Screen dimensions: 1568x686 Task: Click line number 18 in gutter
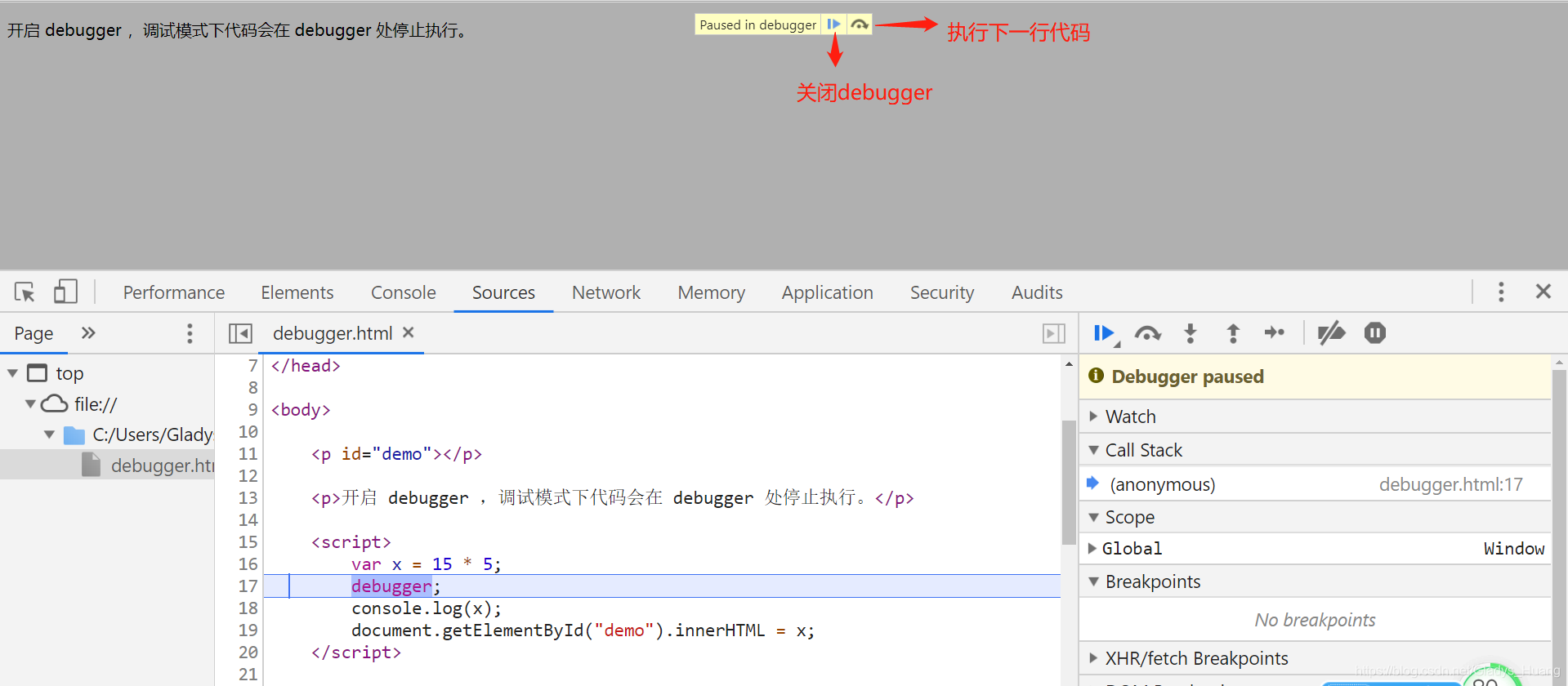coord(248,608)
